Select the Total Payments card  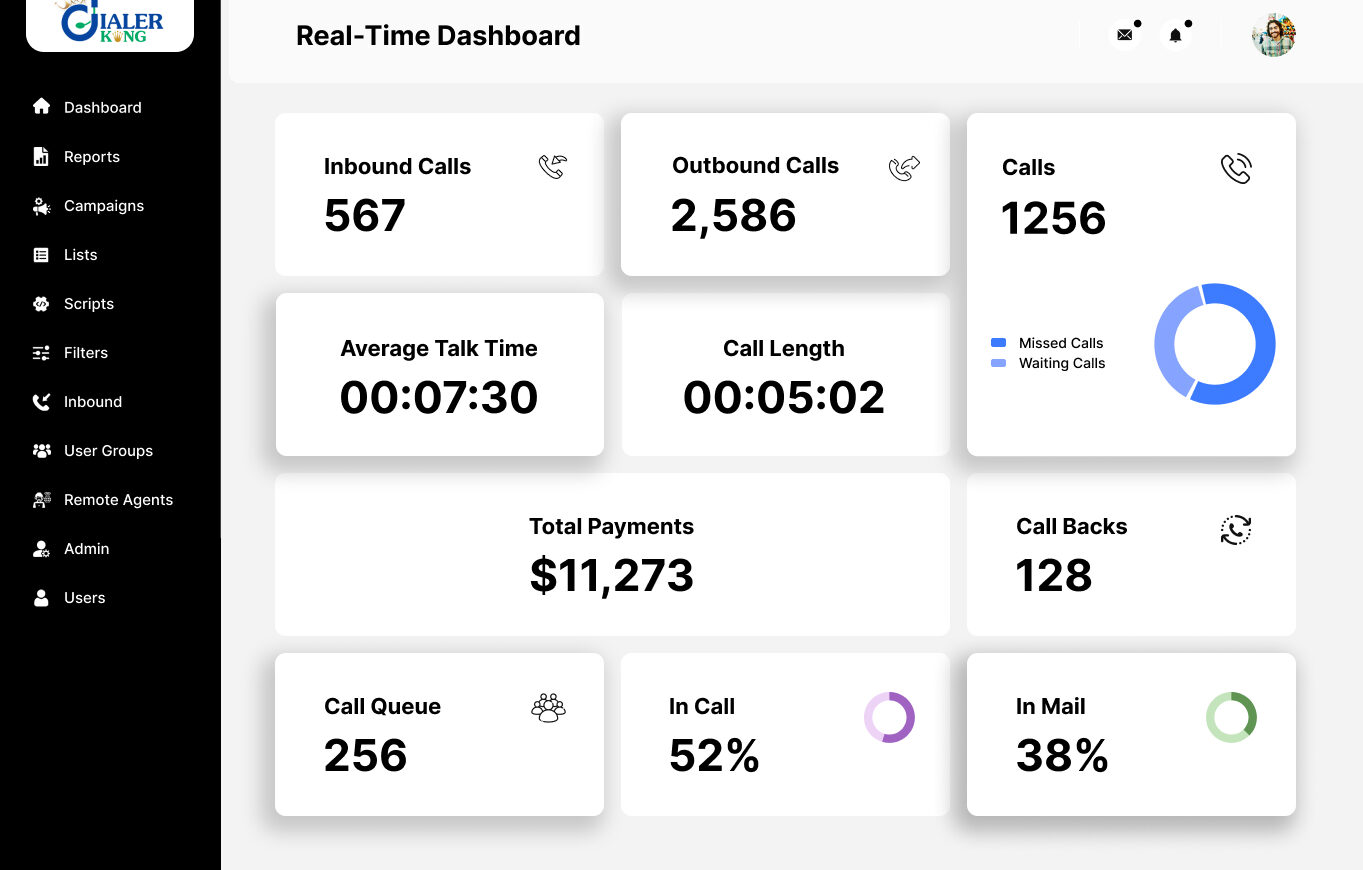pyautogui.click(x=612, y=554)
